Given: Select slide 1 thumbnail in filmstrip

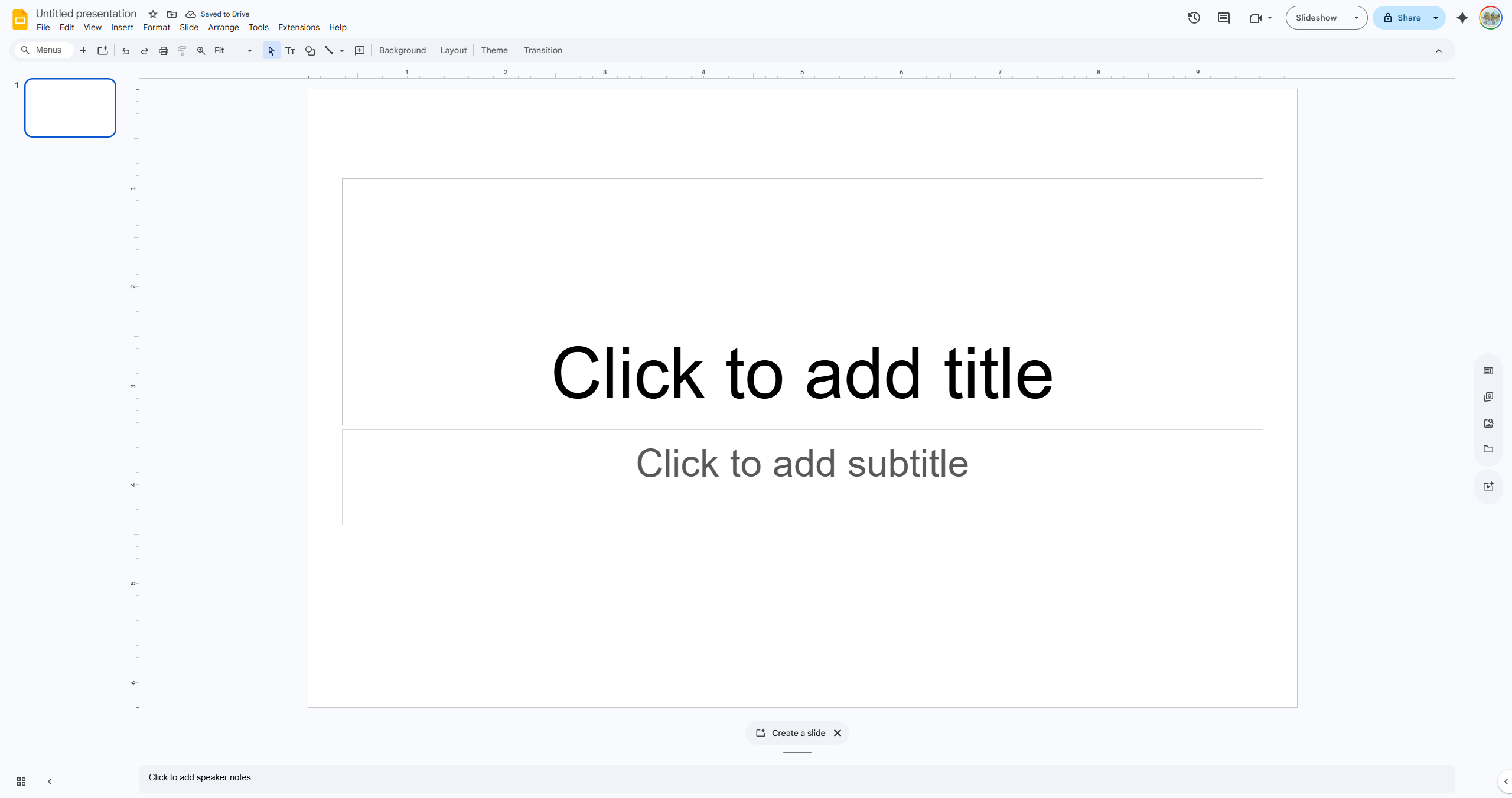Looking at the screenshot, I should 70,108.
